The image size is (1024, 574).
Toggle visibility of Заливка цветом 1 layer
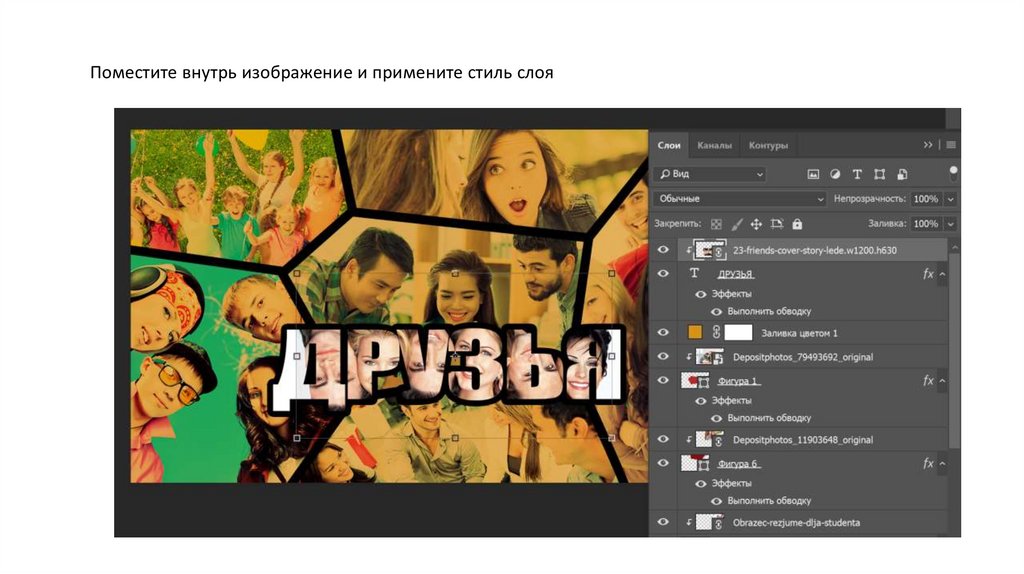pos(663,332)
